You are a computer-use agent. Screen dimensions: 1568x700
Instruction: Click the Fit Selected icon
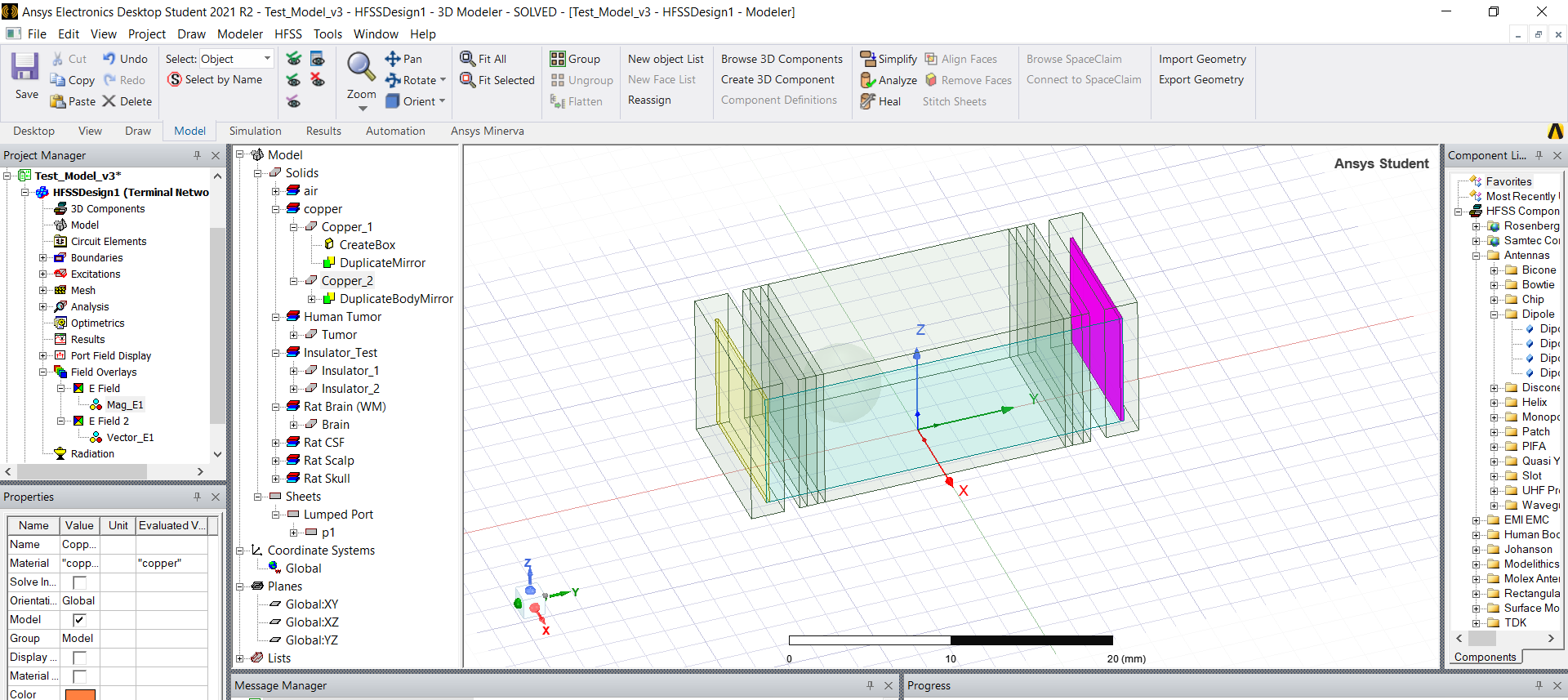pyautogui.click(x=468, y=80)
